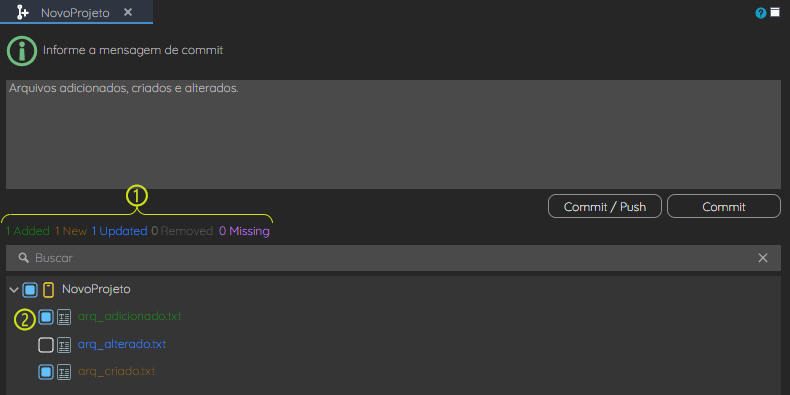Toggle the NovoProjeto root checkbox
This screenshot has width=790, height=395.
click(x=30, y=290)
